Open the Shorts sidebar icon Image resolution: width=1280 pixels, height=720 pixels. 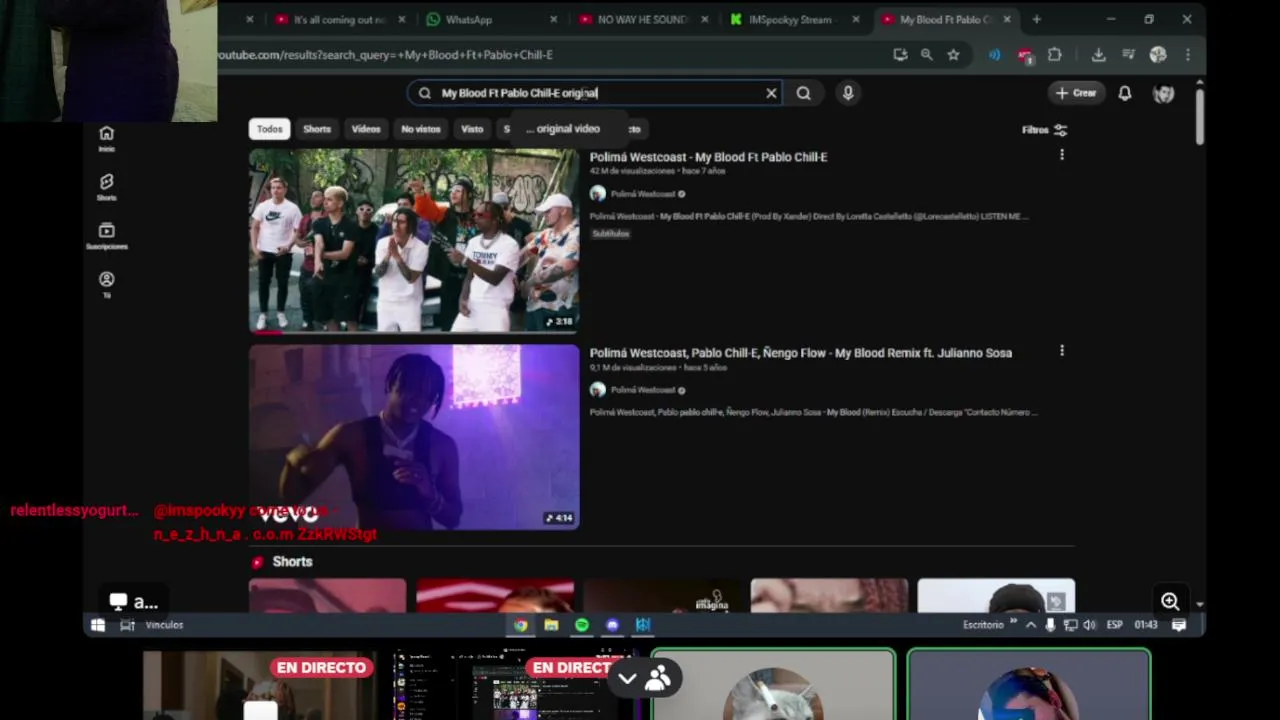click(106, 187)
